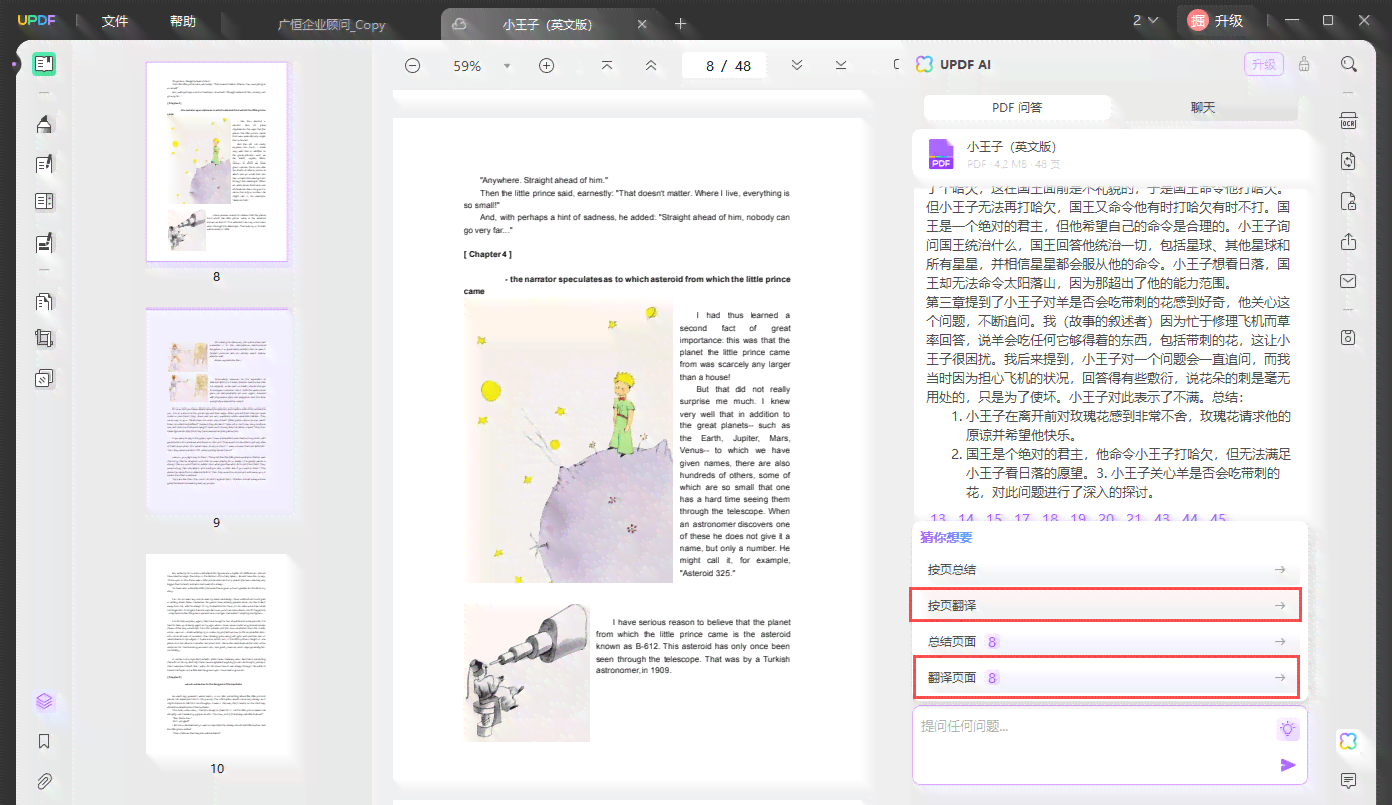Toggle the UPDF AI icon in right sidebar
This screenshot has height=805, width=1392.
[x=1348, y=741]
